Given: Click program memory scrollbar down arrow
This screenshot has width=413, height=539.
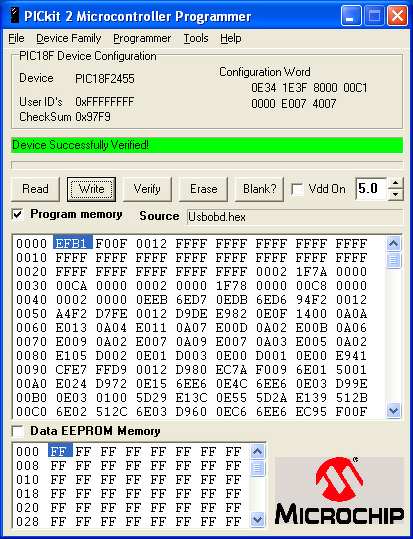Looking at the screenshot, I should pyautogui.click(x=393, y=410).
